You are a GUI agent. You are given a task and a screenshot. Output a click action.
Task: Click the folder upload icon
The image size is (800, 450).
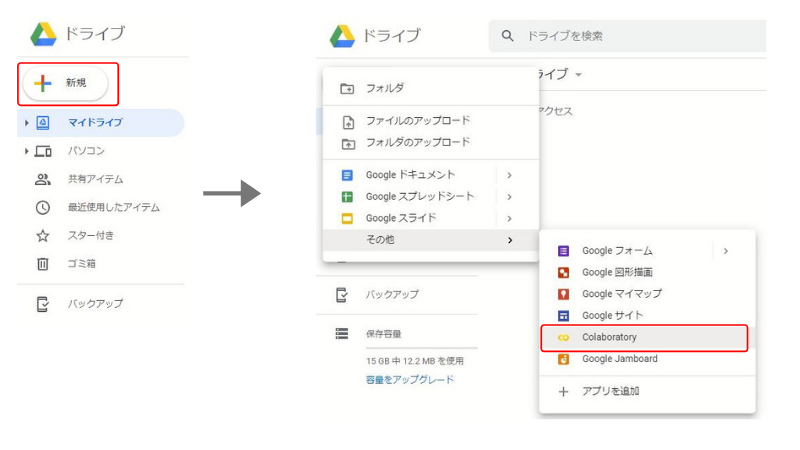point(348,144)
